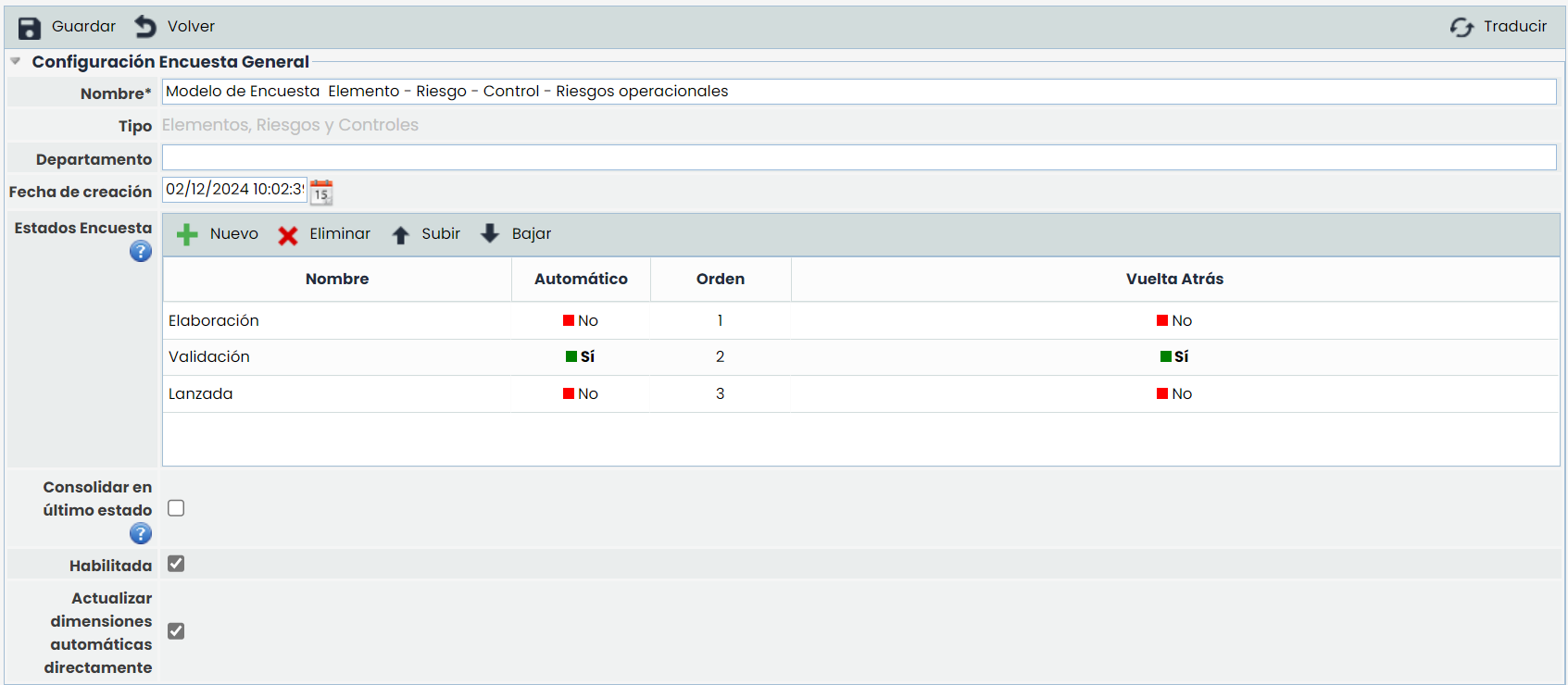Toggle Actualizar dimensiones automáticas directamente checkbox
1568x685 pixels.
tap(176, 631)
